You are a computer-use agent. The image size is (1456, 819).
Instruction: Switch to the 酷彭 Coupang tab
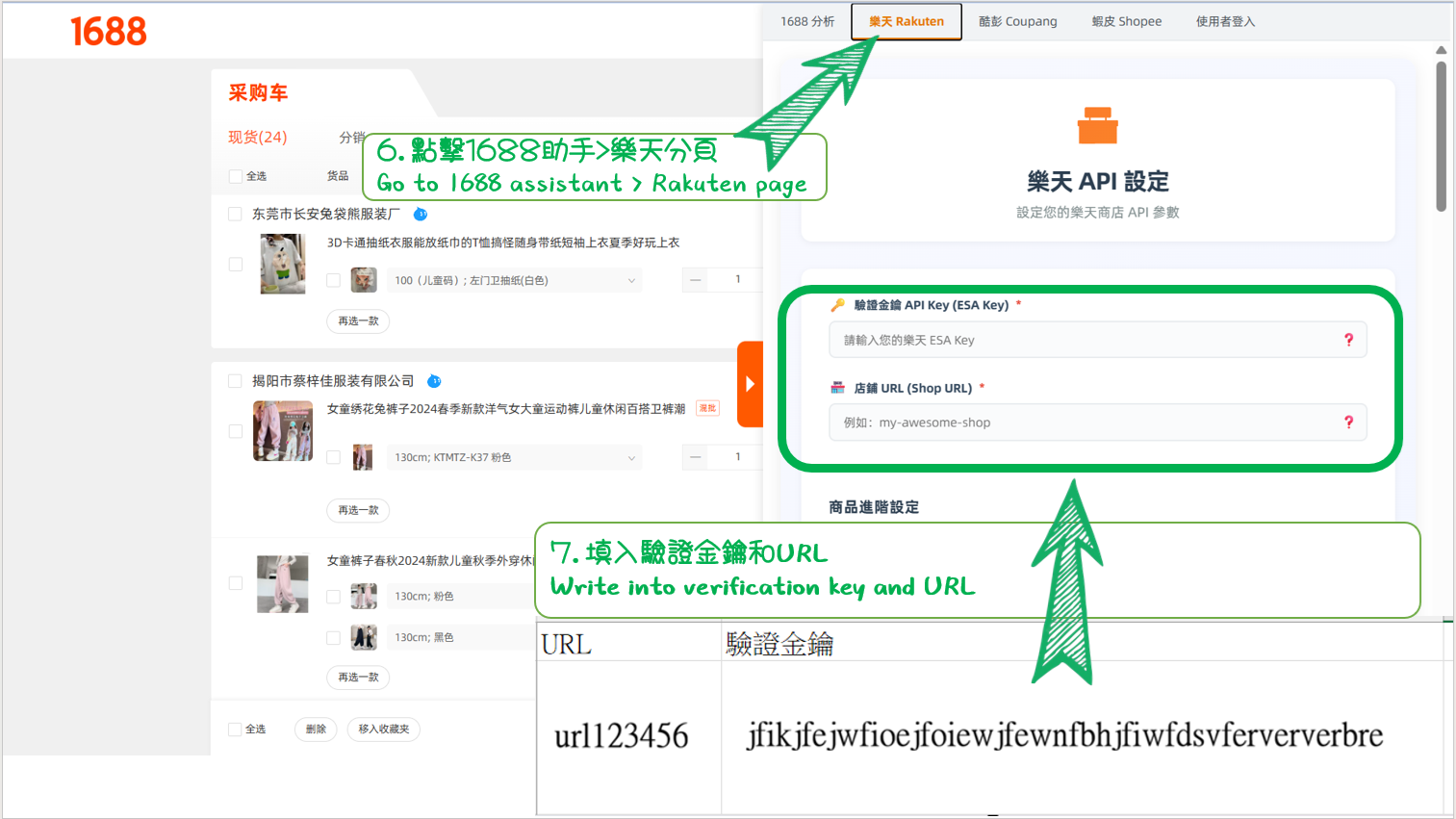(x=1017, y=21)
